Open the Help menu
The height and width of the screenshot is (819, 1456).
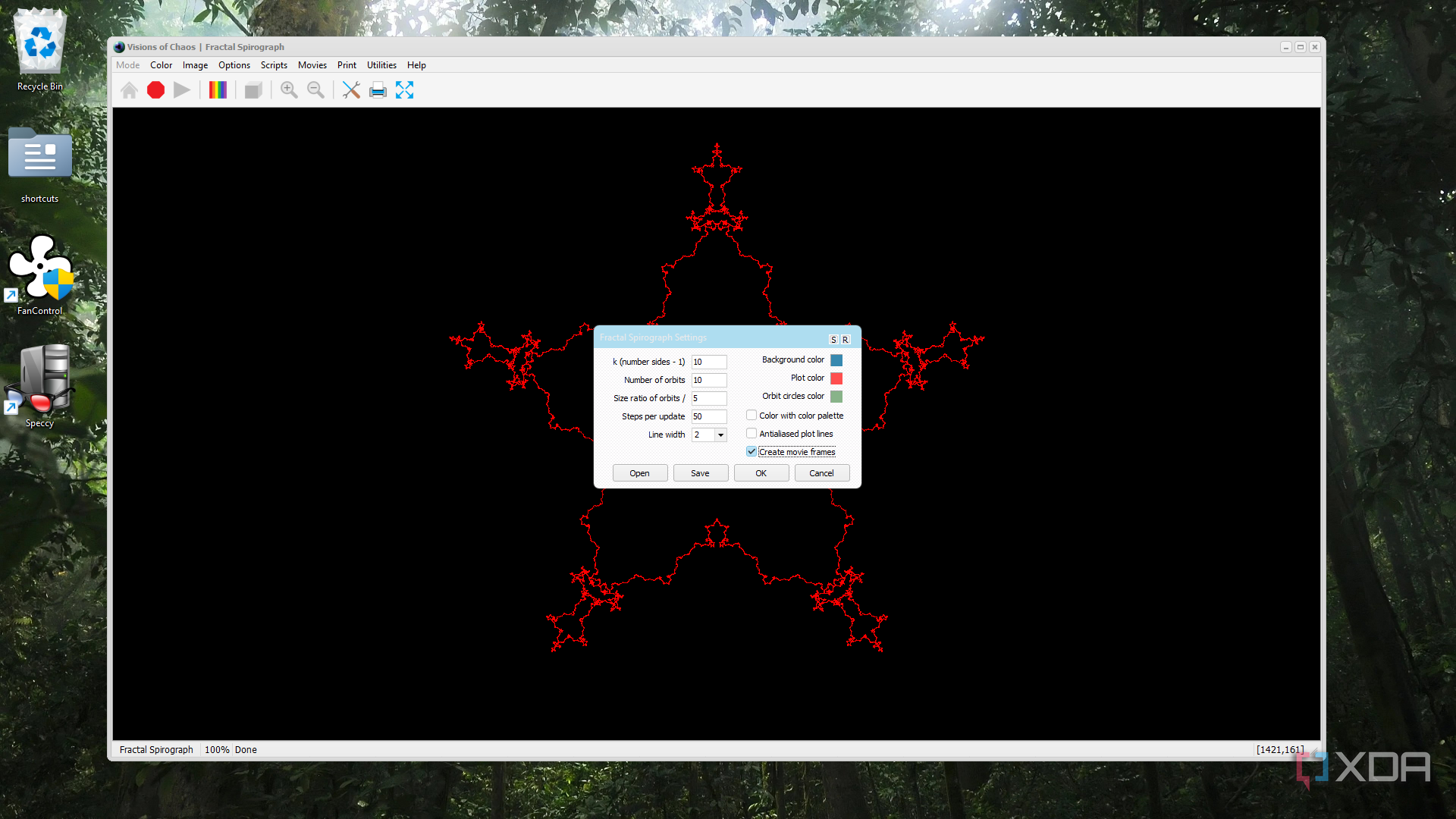point(416,65)
